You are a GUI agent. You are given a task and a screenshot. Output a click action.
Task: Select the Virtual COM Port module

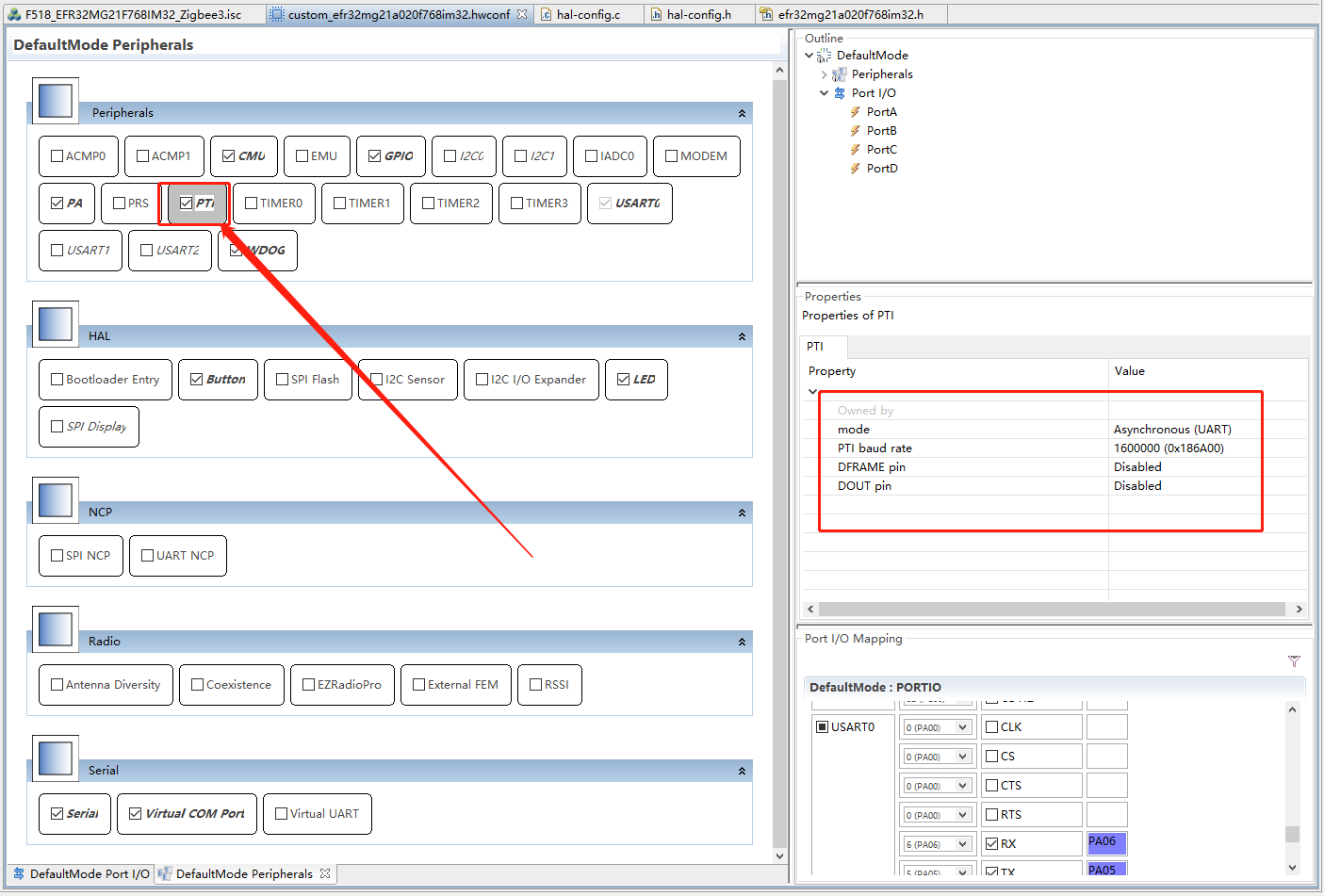187,814
